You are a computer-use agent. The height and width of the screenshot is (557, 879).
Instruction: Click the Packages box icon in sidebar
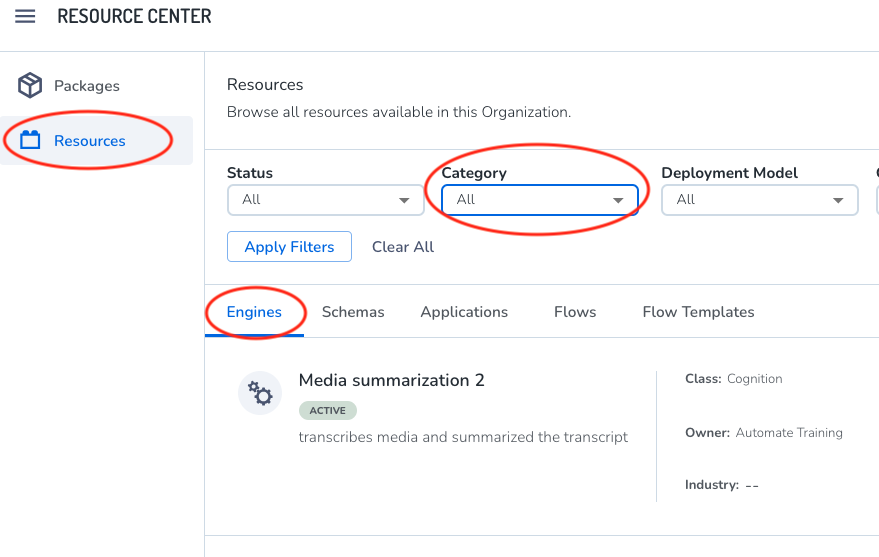click(x=30, y=86)
